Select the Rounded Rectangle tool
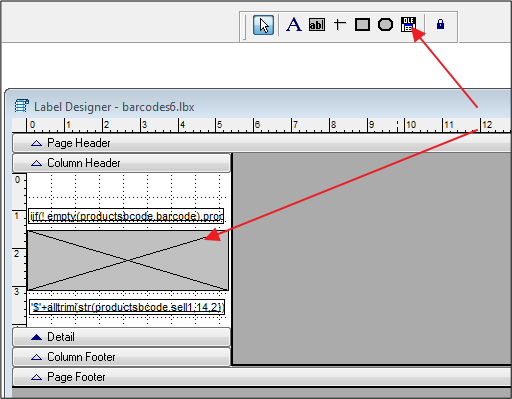 [385, 25]
